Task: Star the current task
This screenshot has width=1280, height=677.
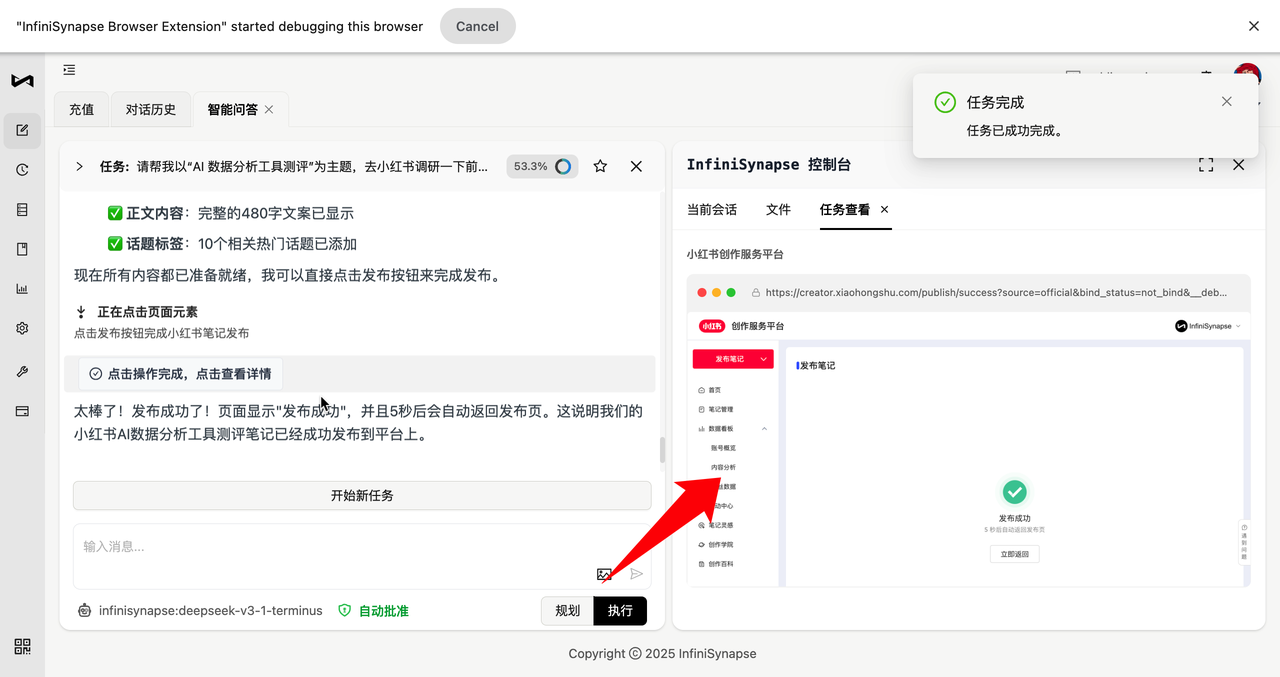Action: 600,166
